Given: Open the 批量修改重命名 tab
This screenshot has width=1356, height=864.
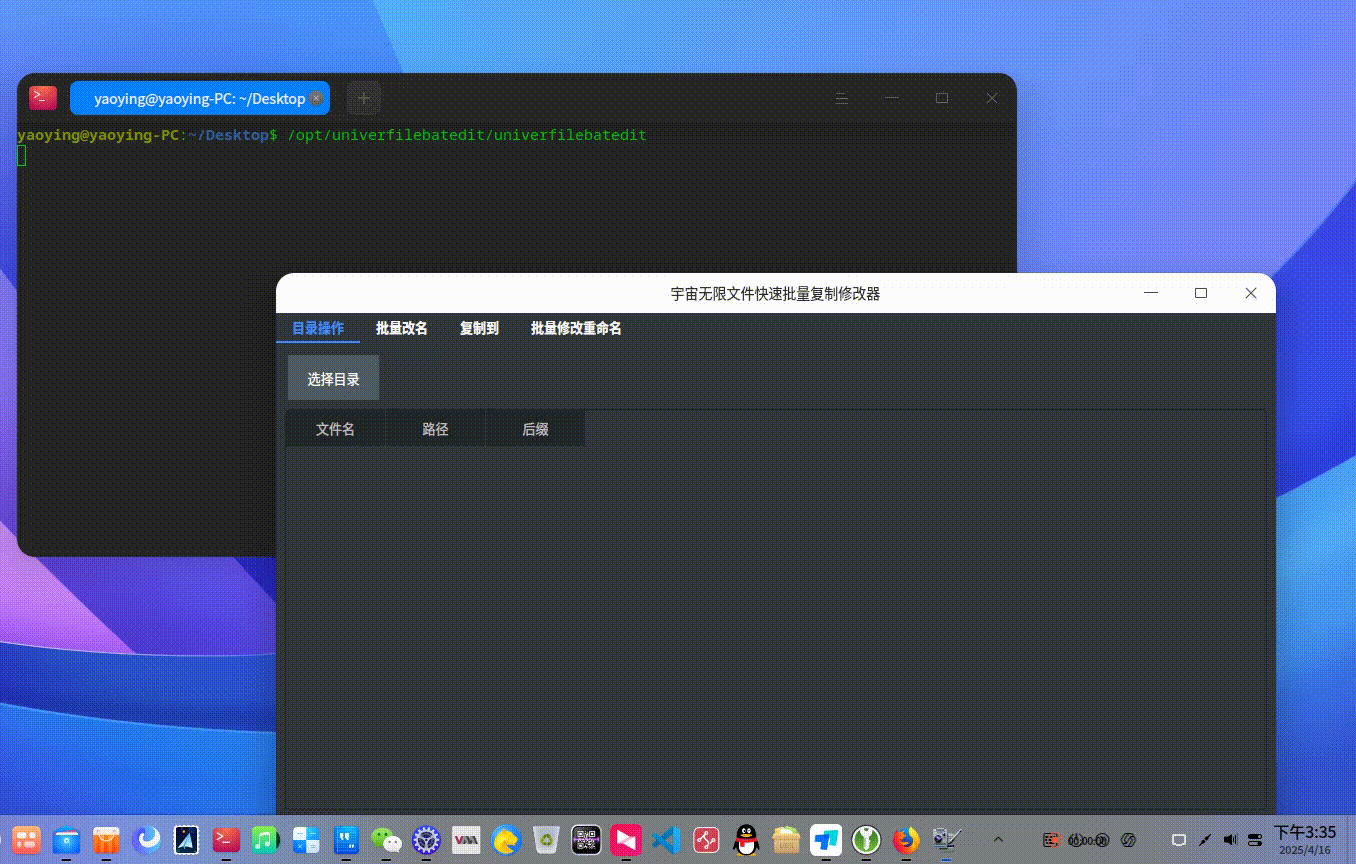Looking at the screenshot, I should point(576,328).
